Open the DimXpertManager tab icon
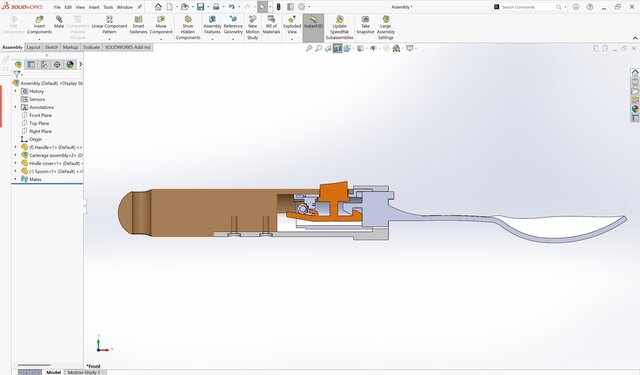This screenshot has height=375, width=640. (57, 64)
